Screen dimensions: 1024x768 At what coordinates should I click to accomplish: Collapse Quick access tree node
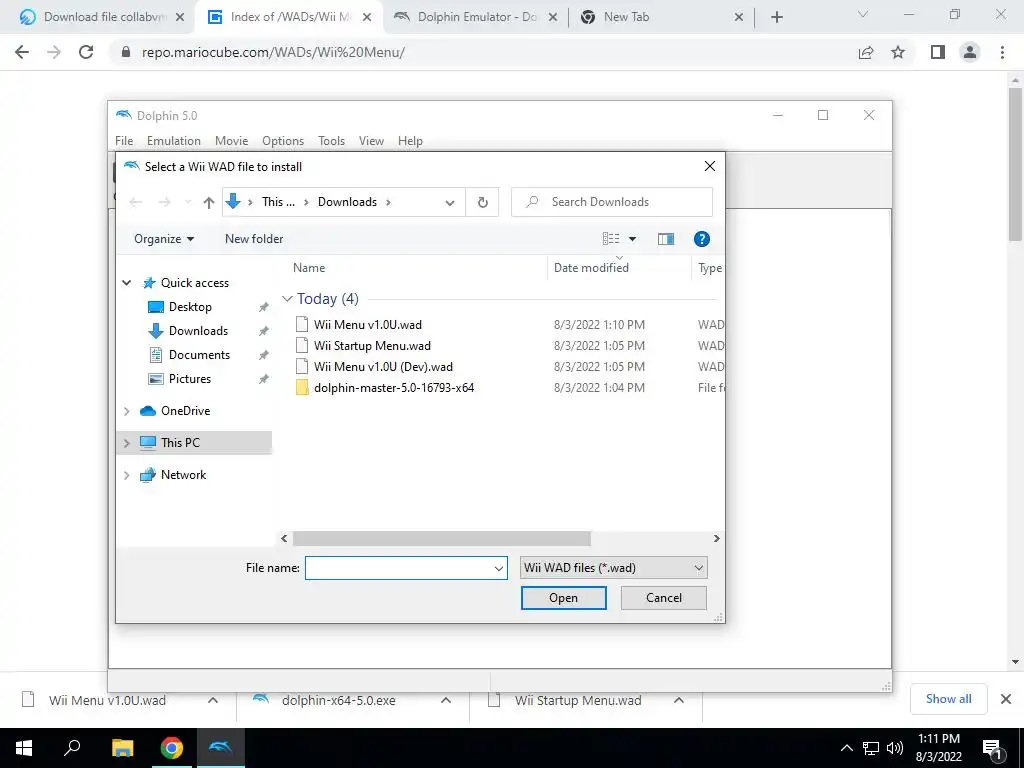click(127, 283)
